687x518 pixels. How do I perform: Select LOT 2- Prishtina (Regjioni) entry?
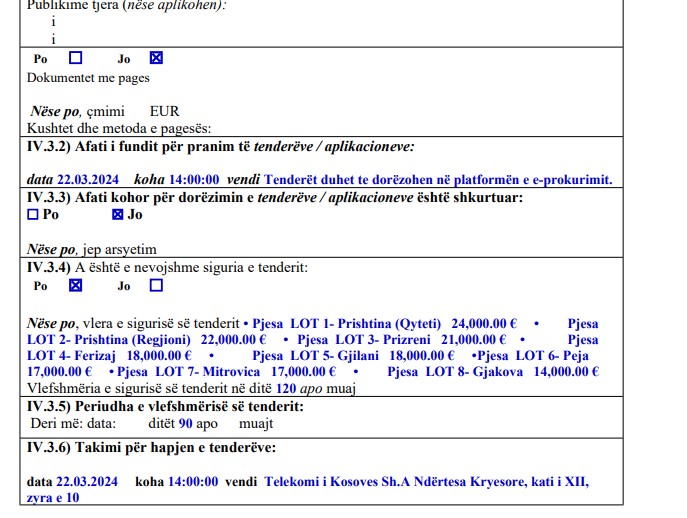pyautogui.click(x=109, y=340)
